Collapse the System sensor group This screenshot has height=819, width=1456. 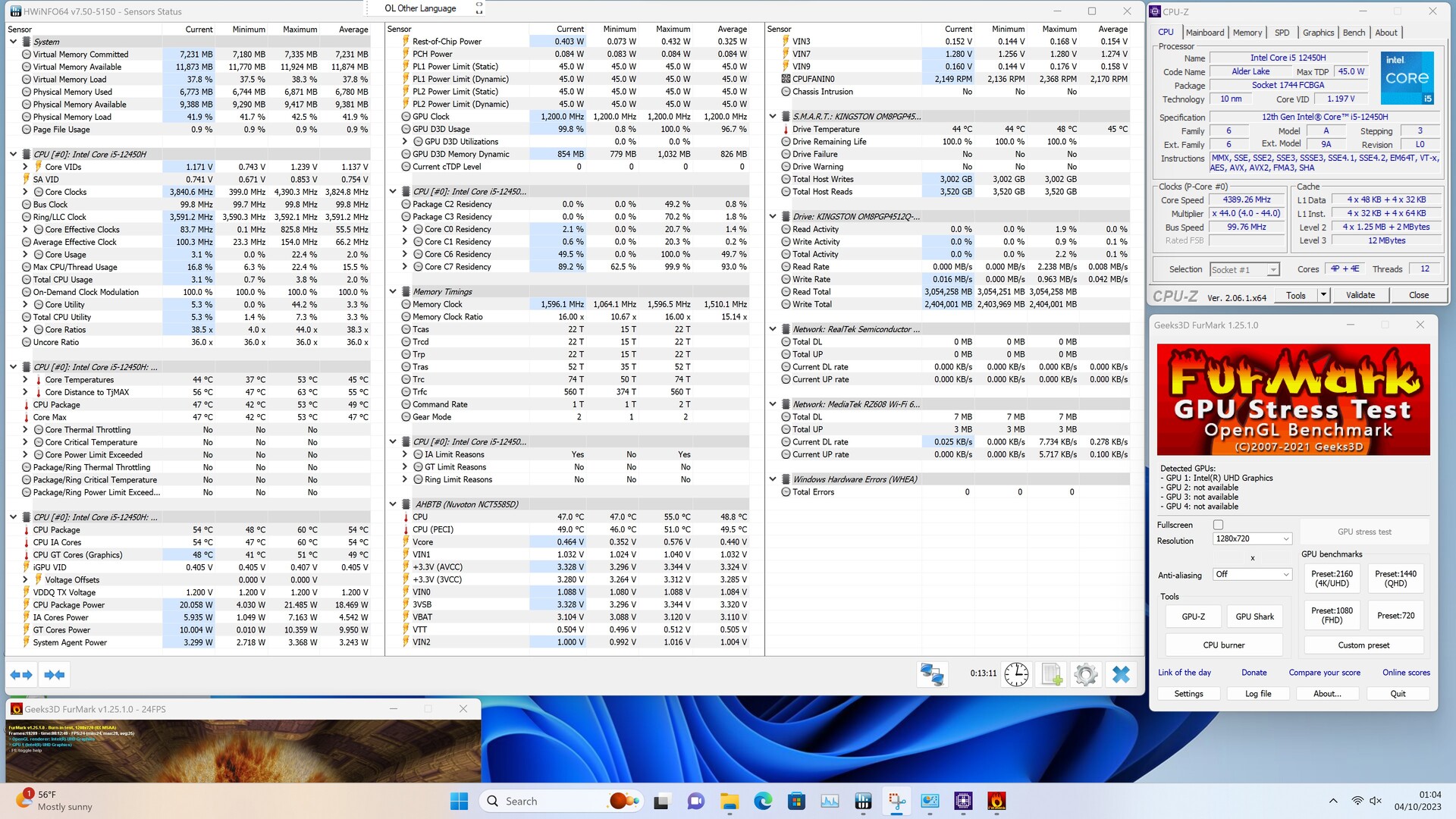click(x=13, y=42)
